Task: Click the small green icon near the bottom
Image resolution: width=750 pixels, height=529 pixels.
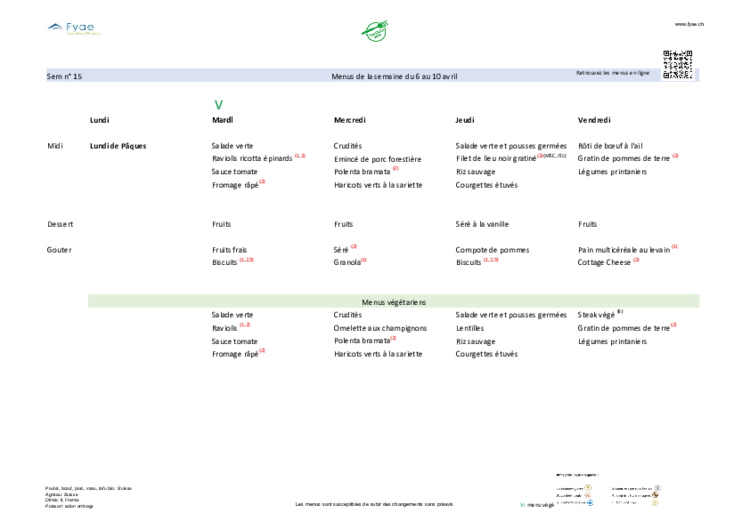Action: (x=521, y=504)
